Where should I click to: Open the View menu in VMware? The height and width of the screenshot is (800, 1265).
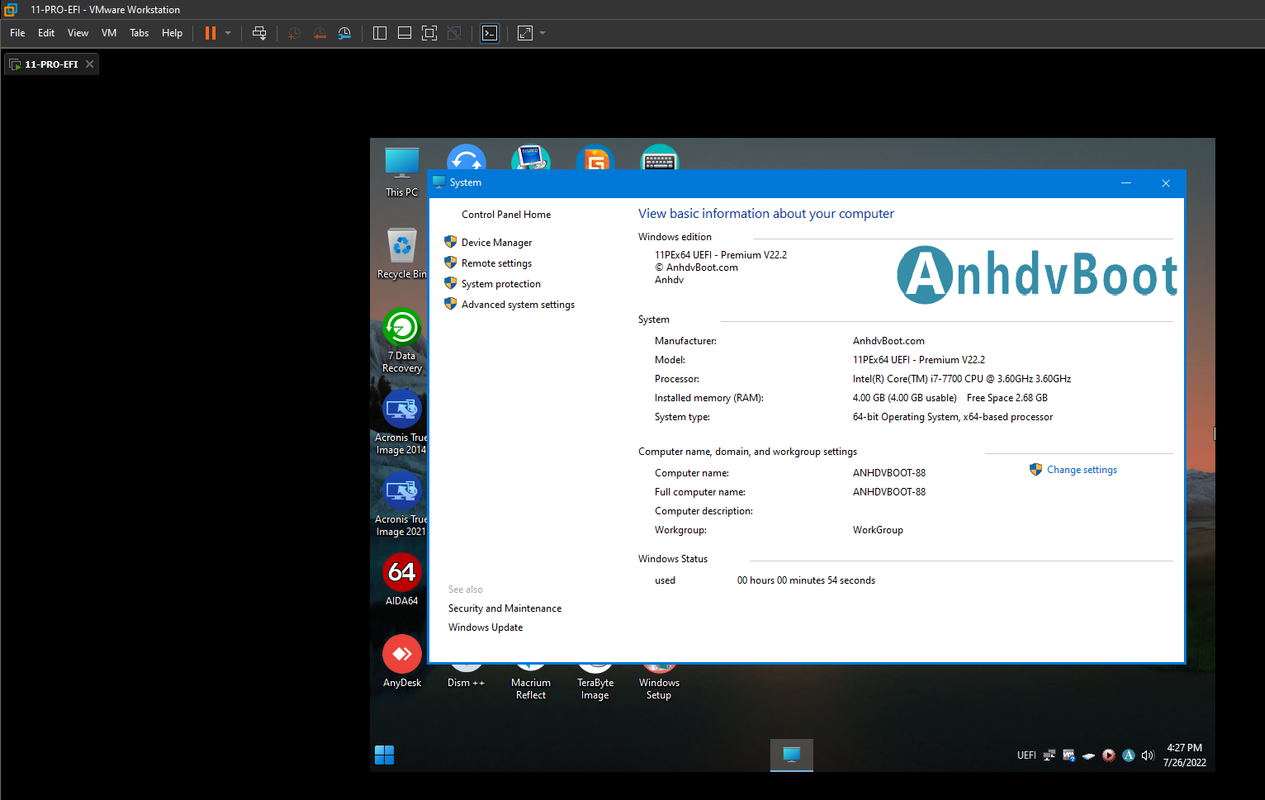(x=78, y=33)
